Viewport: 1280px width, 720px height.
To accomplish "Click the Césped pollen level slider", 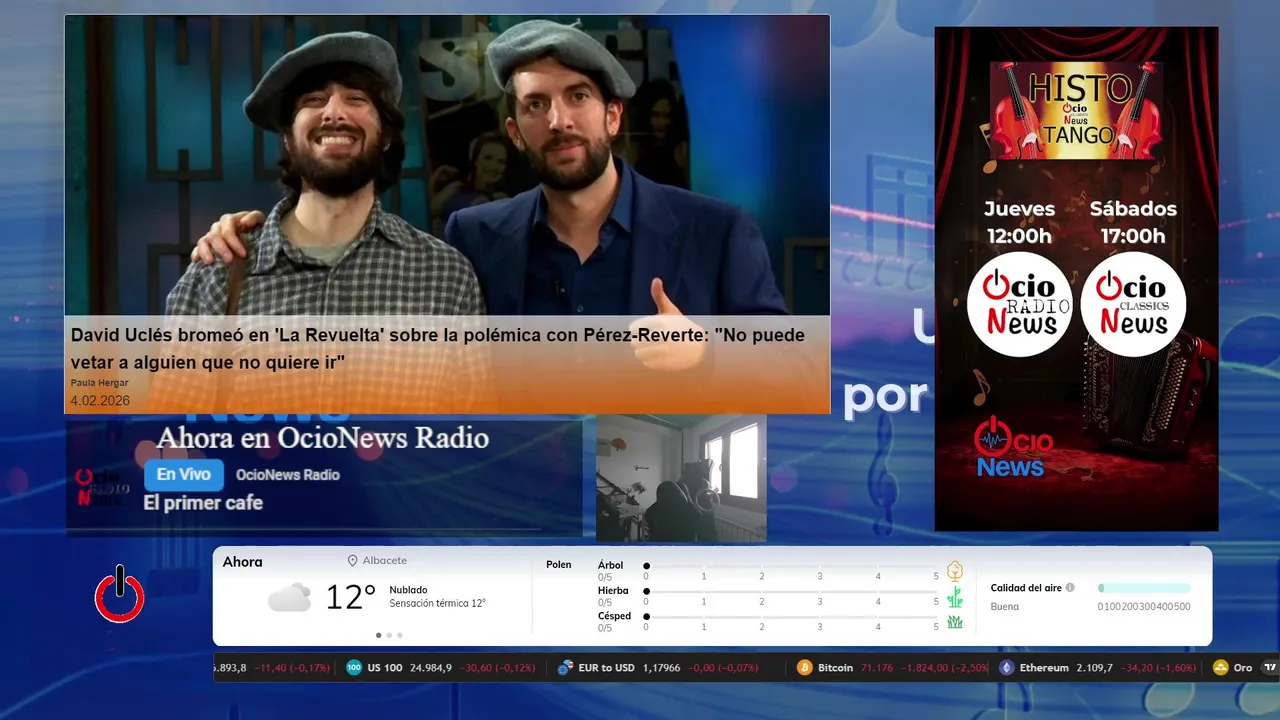I will click(x=792, y=617).
